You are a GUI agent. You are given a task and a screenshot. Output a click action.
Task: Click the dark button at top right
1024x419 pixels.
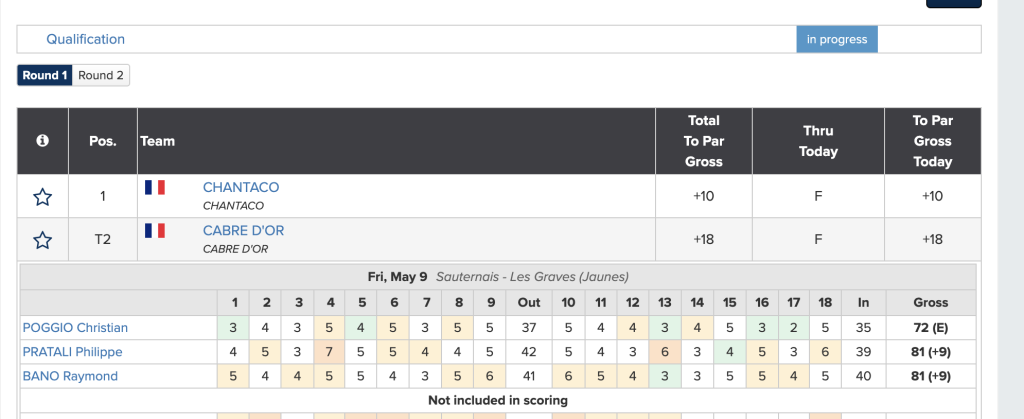click(x=953, y=3)
